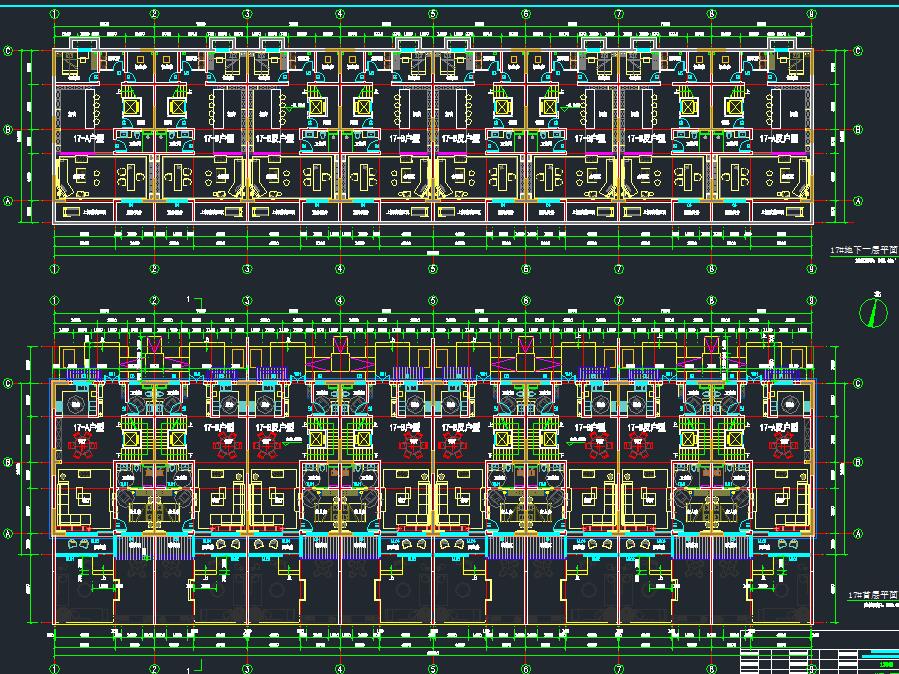This screenshot has width=899, height=674.
Task: Click grid bubble 7 below the basement plan
Action: point(619,269)
